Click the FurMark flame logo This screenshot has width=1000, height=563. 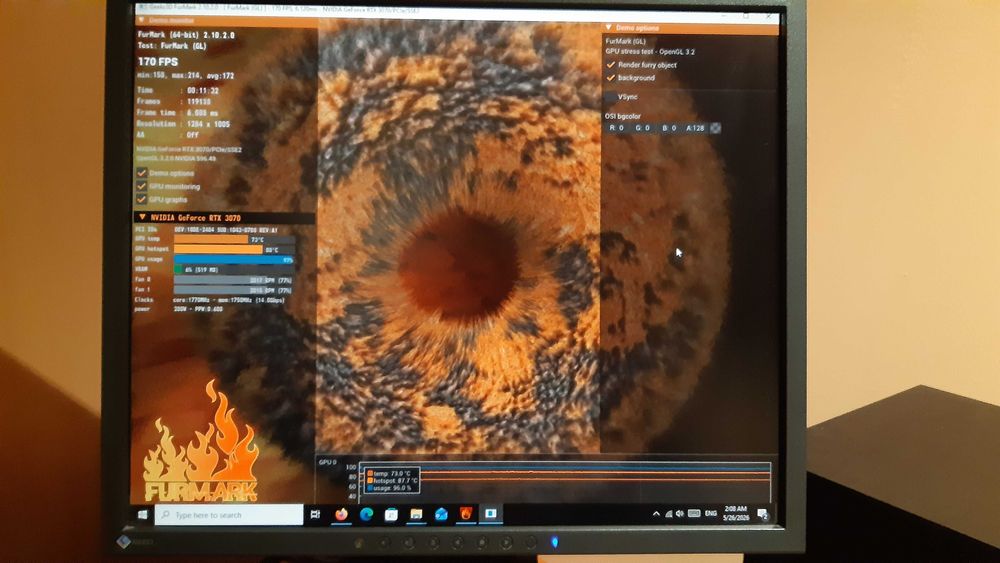pyautogui.click(x=201, y=443)
